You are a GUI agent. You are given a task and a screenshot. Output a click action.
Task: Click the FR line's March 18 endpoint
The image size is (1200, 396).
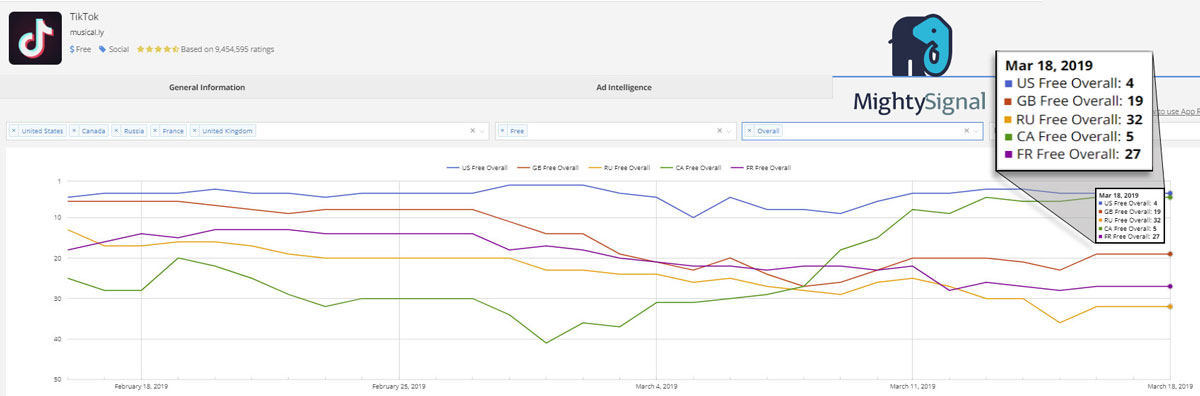tap(1170, 286)
